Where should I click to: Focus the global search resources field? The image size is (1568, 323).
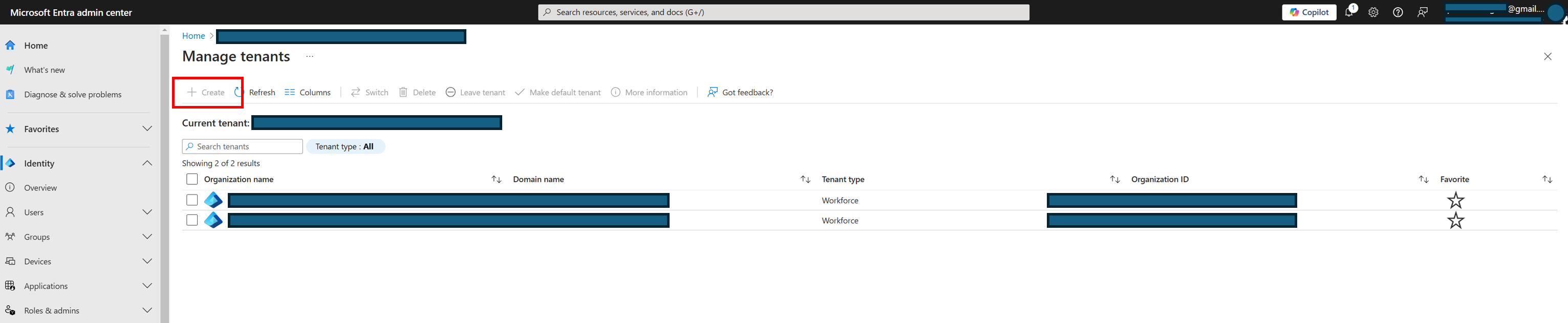pyautogui.click(x=783, y=12)
